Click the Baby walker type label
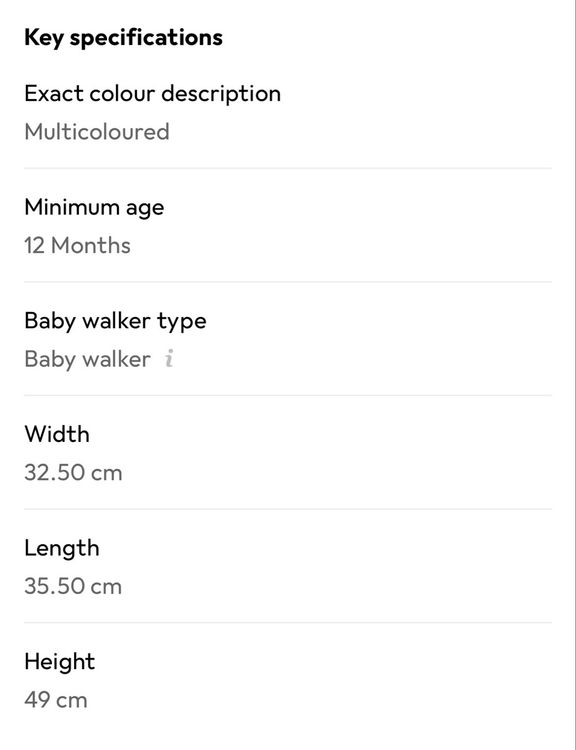Screen dimensions: 576x750 click(115, 321)
